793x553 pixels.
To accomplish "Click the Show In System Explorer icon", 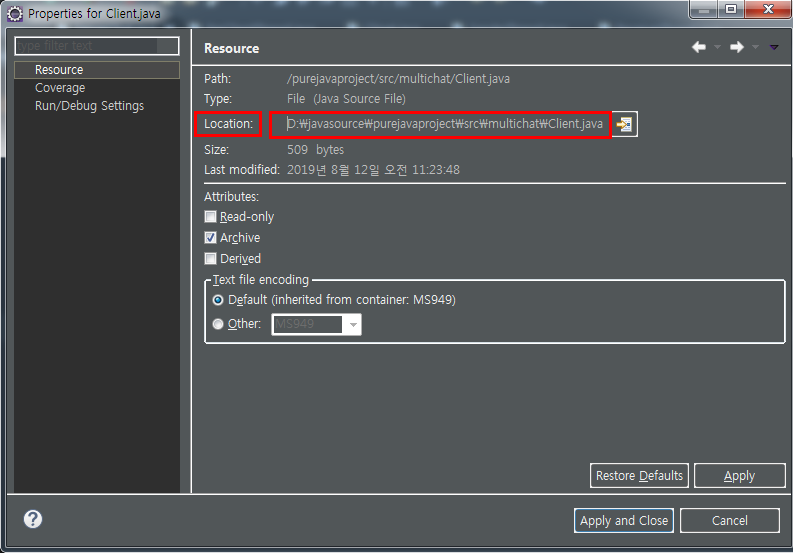I will point(625,124).
